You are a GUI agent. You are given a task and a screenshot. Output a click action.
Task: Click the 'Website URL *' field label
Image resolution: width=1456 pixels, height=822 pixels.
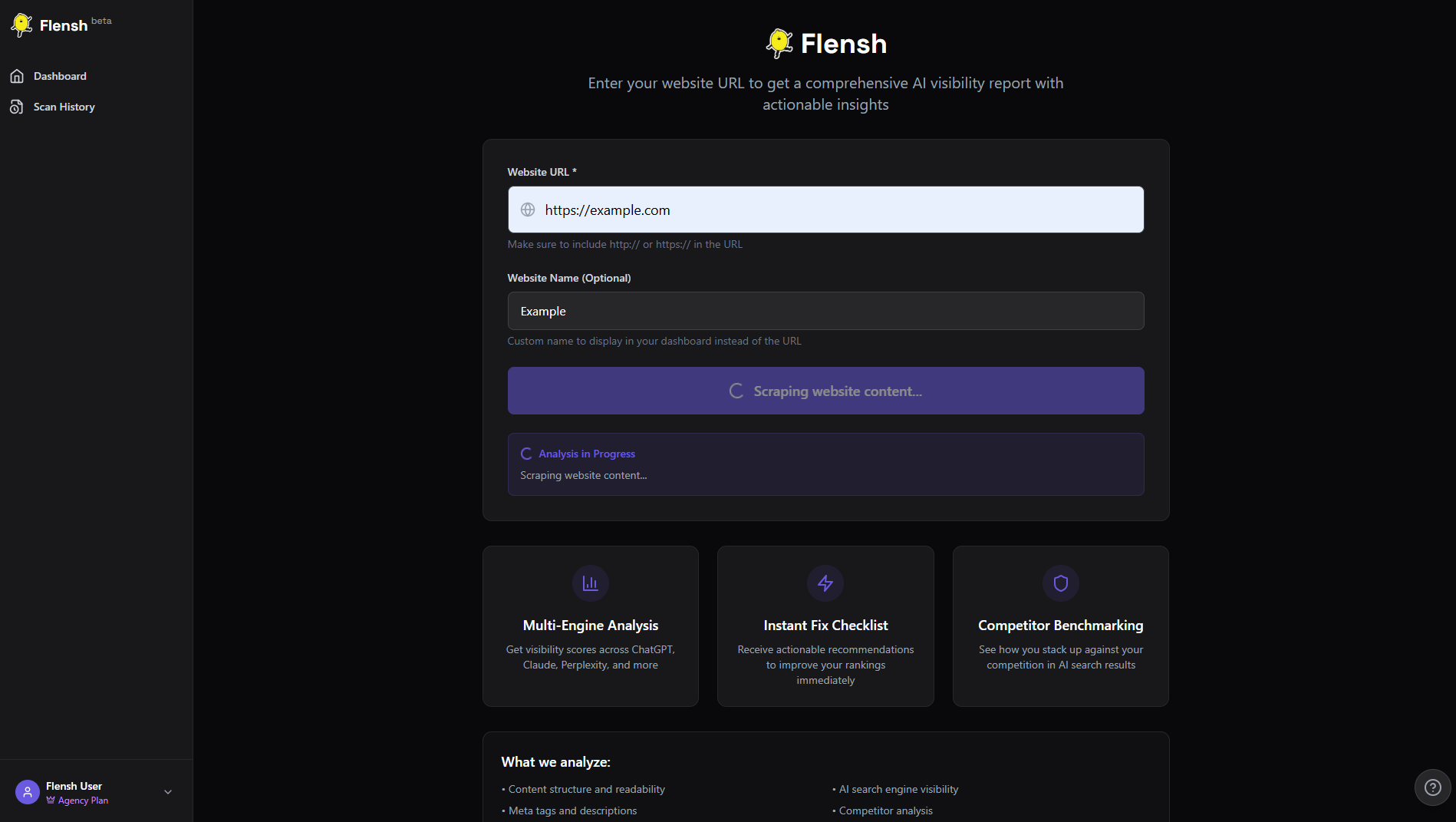click(542, 172)
